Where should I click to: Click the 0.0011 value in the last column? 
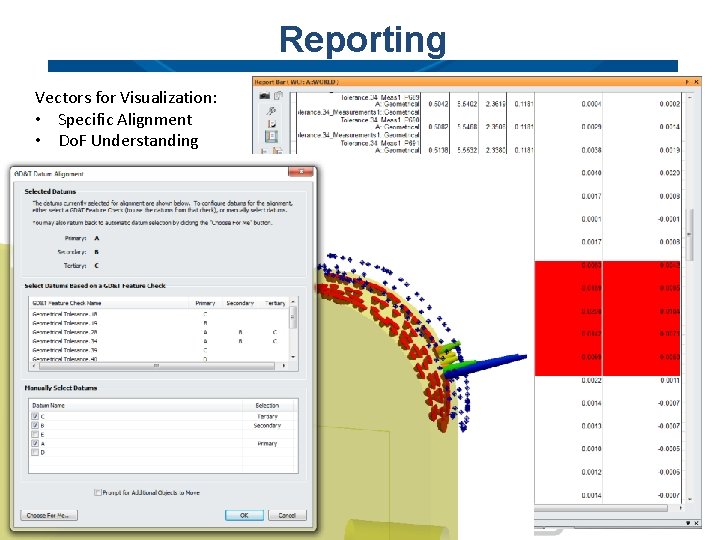[670, 381]
